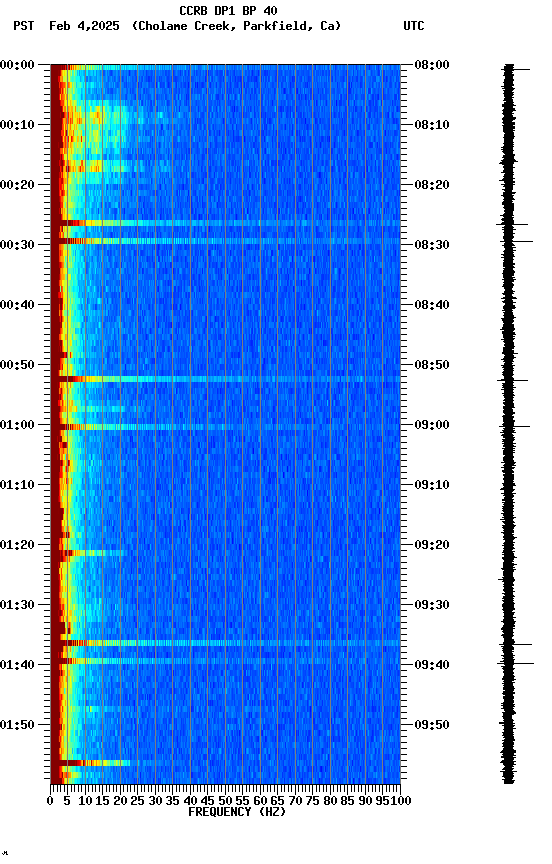Click the FREQUENCY (HZ) axis title
Image resolution: width=552 pixels, height=864 pixels.
[237, 812]
